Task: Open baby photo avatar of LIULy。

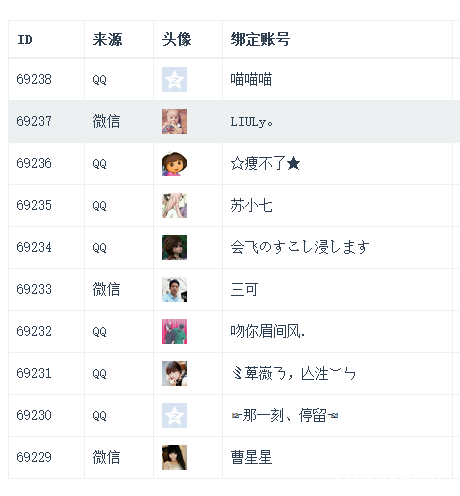Action: click(174, 121)
